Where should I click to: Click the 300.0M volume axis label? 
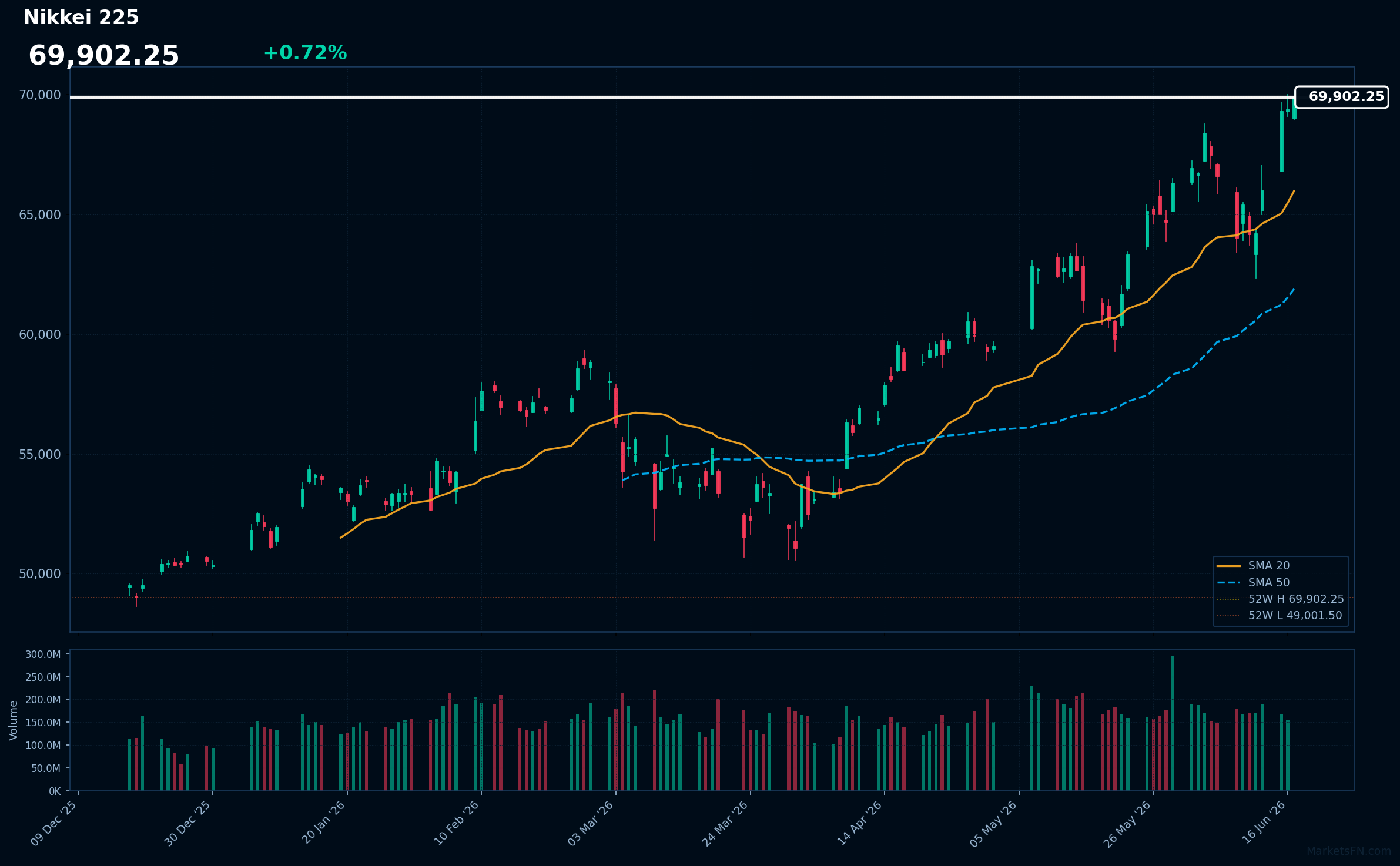tap(43, 654)
